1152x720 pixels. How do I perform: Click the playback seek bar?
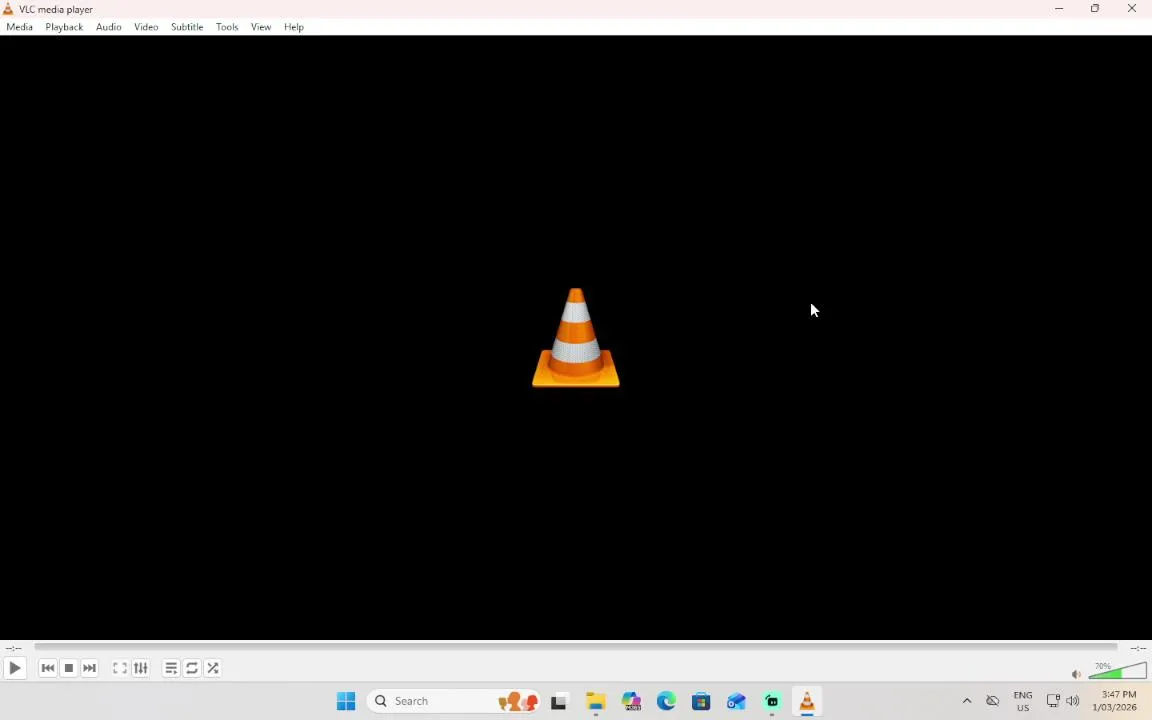coord(576,647)
